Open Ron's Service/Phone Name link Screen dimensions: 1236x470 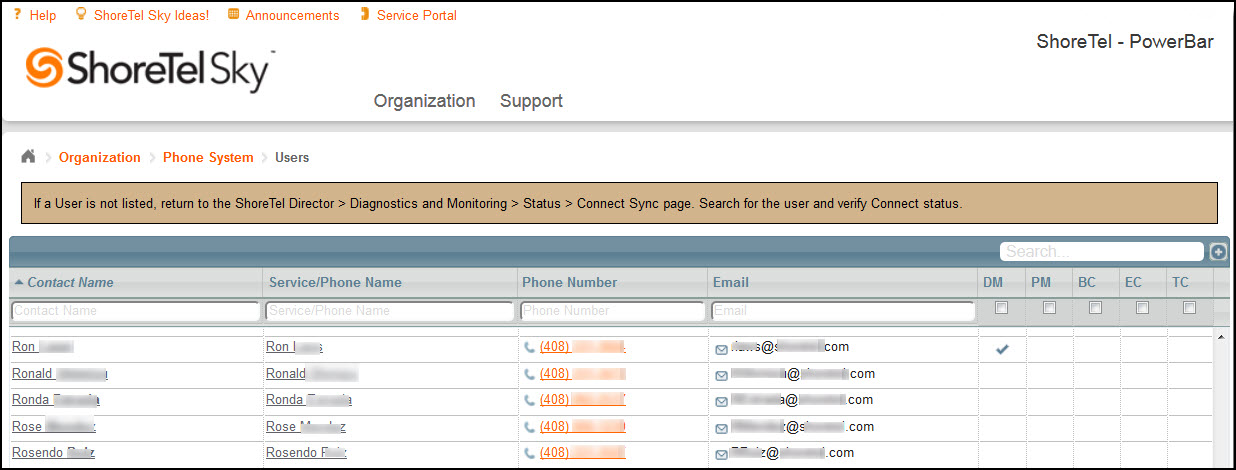click(x=294, y=347)
